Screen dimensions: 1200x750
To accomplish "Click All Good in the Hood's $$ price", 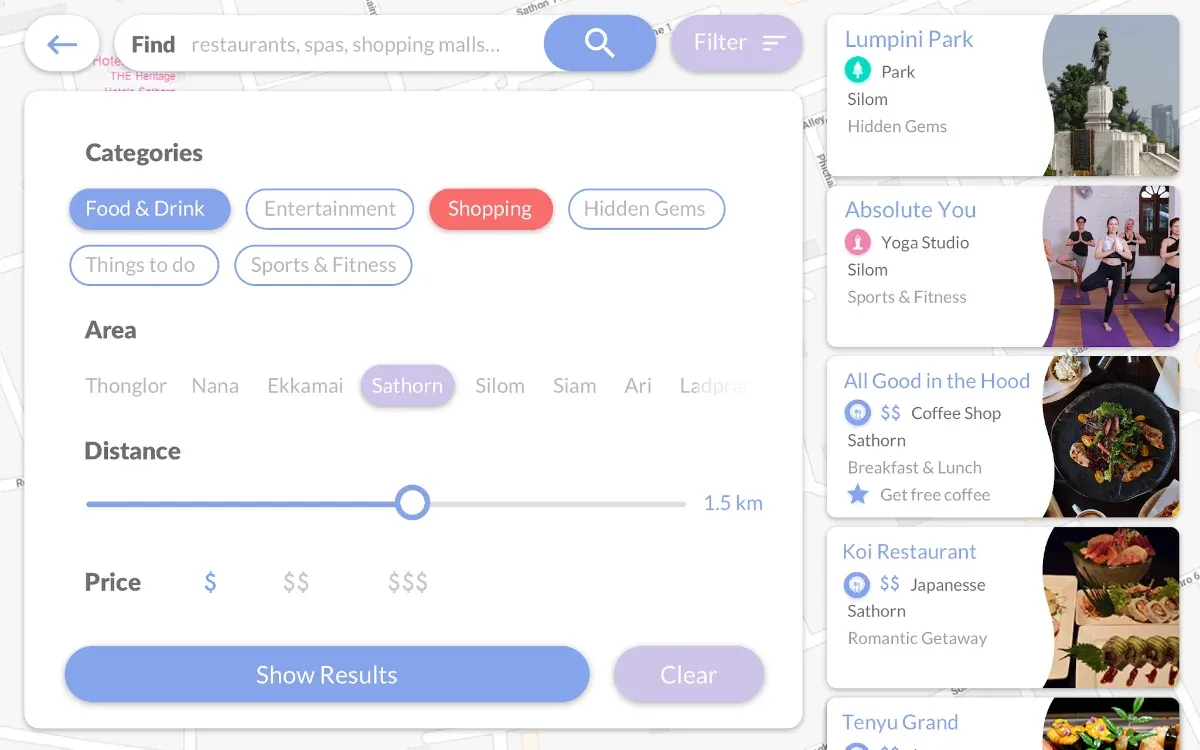I will point(890,413).
